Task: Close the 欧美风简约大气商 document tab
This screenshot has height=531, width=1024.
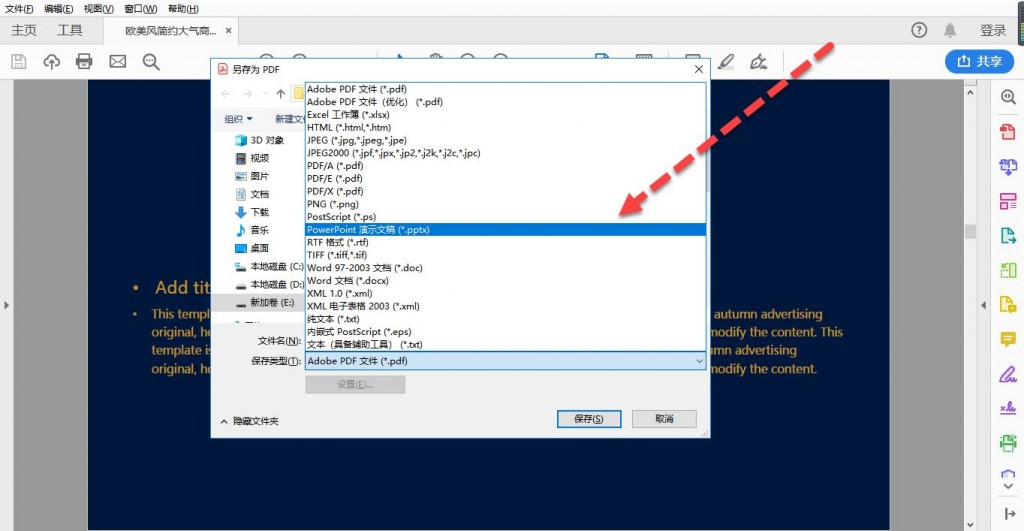Action: pyautogui.click(x=229, y=30)
